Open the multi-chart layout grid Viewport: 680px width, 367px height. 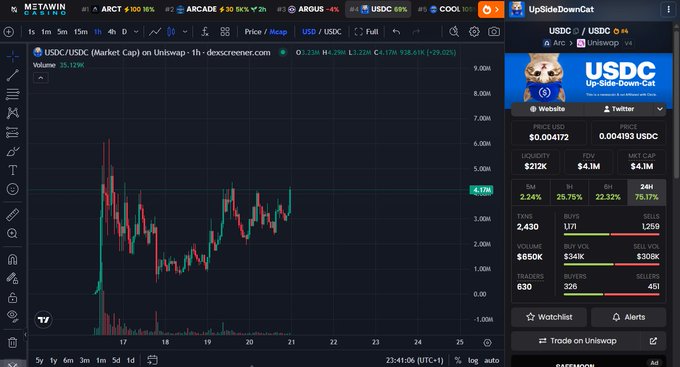pos(225,32)
